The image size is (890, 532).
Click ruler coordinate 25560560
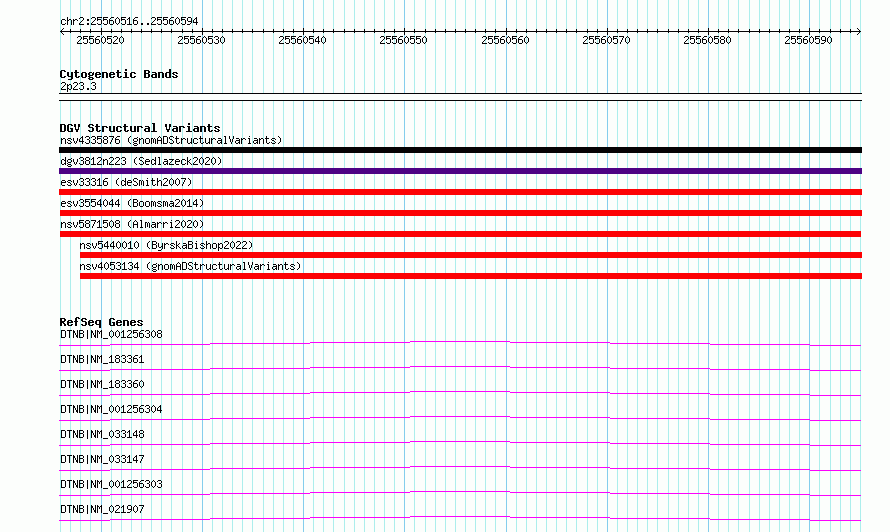point(505,40)
